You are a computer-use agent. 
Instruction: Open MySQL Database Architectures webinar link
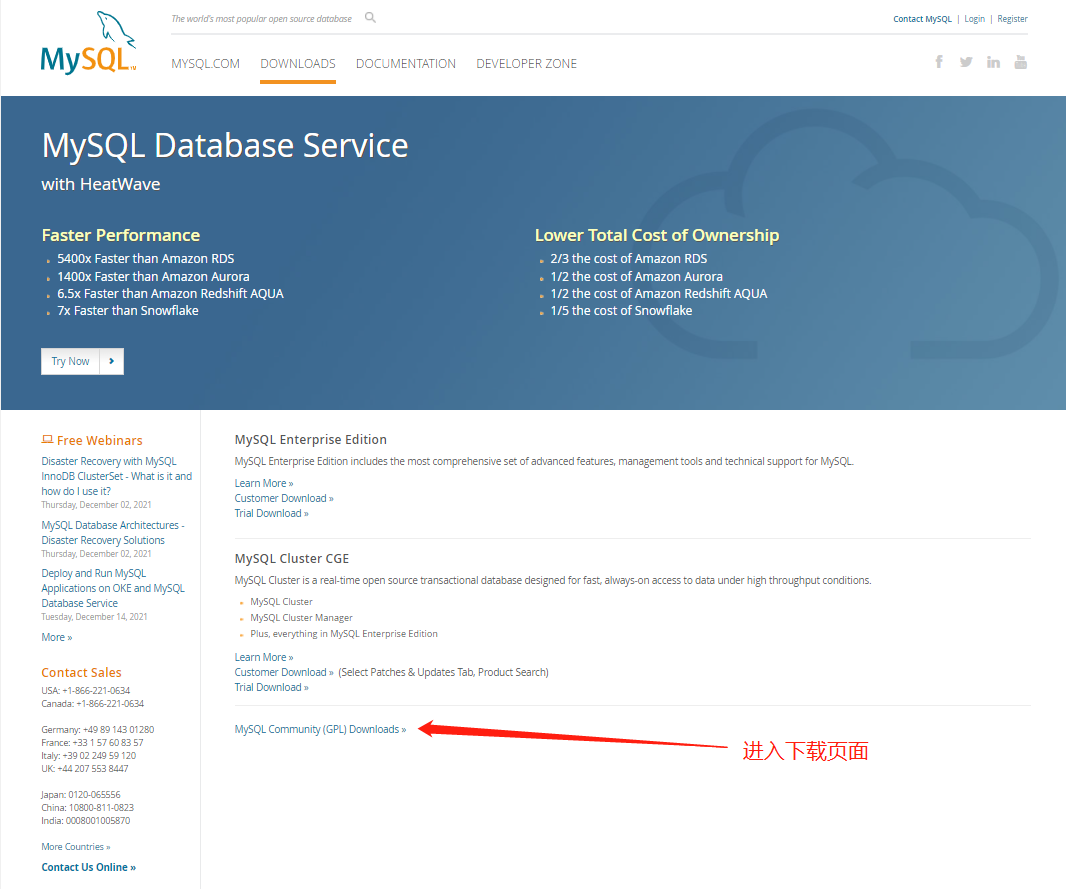pyautogui.click(x=113, y=533)
